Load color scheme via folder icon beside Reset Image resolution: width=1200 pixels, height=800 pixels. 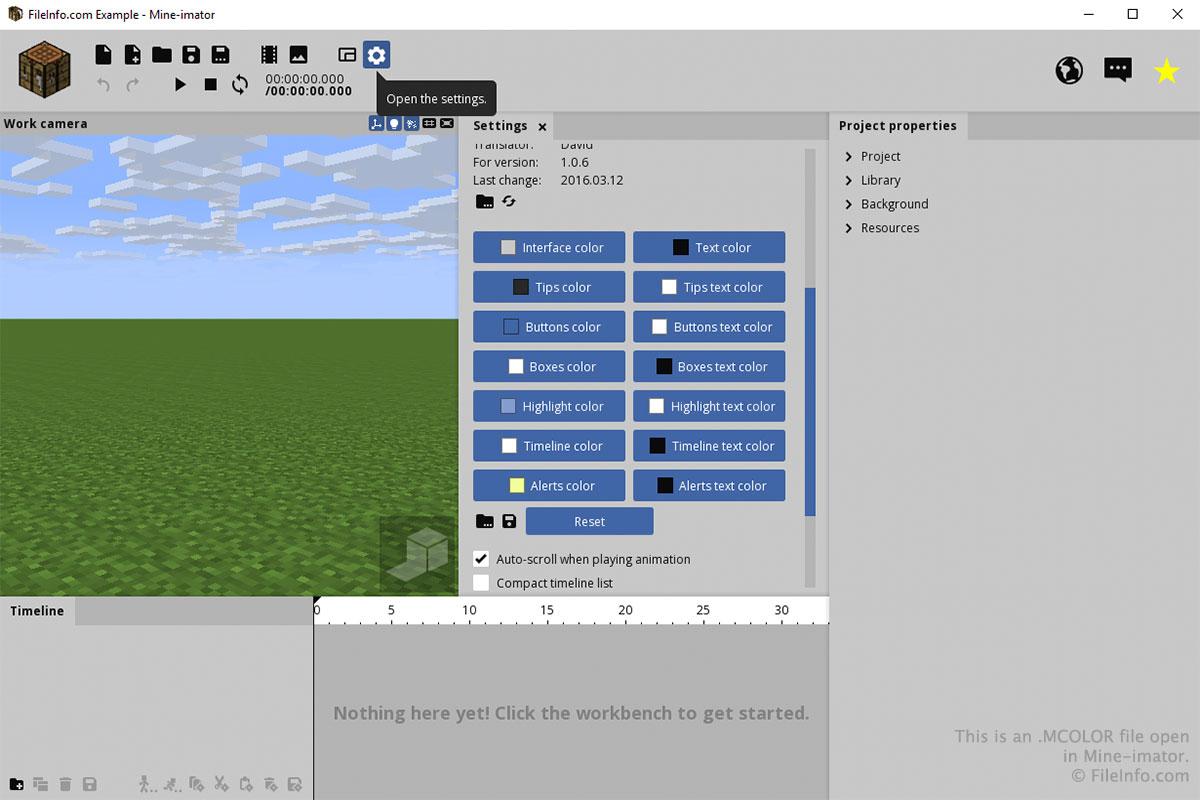[x=485, y=521]
